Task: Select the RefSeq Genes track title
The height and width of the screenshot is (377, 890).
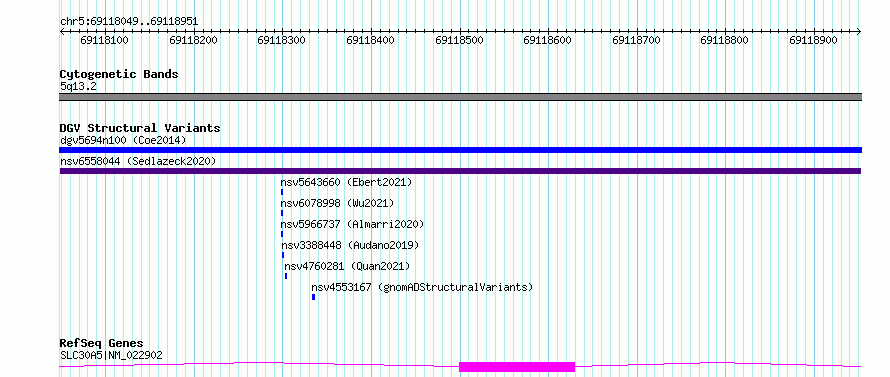Action: click(x=101, y=344)
